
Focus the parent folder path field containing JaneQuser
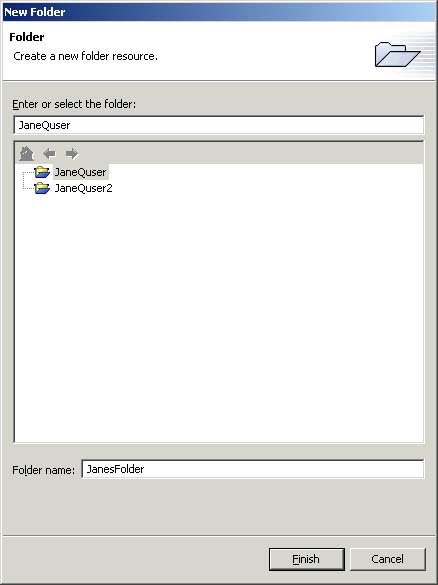point(219,125)
